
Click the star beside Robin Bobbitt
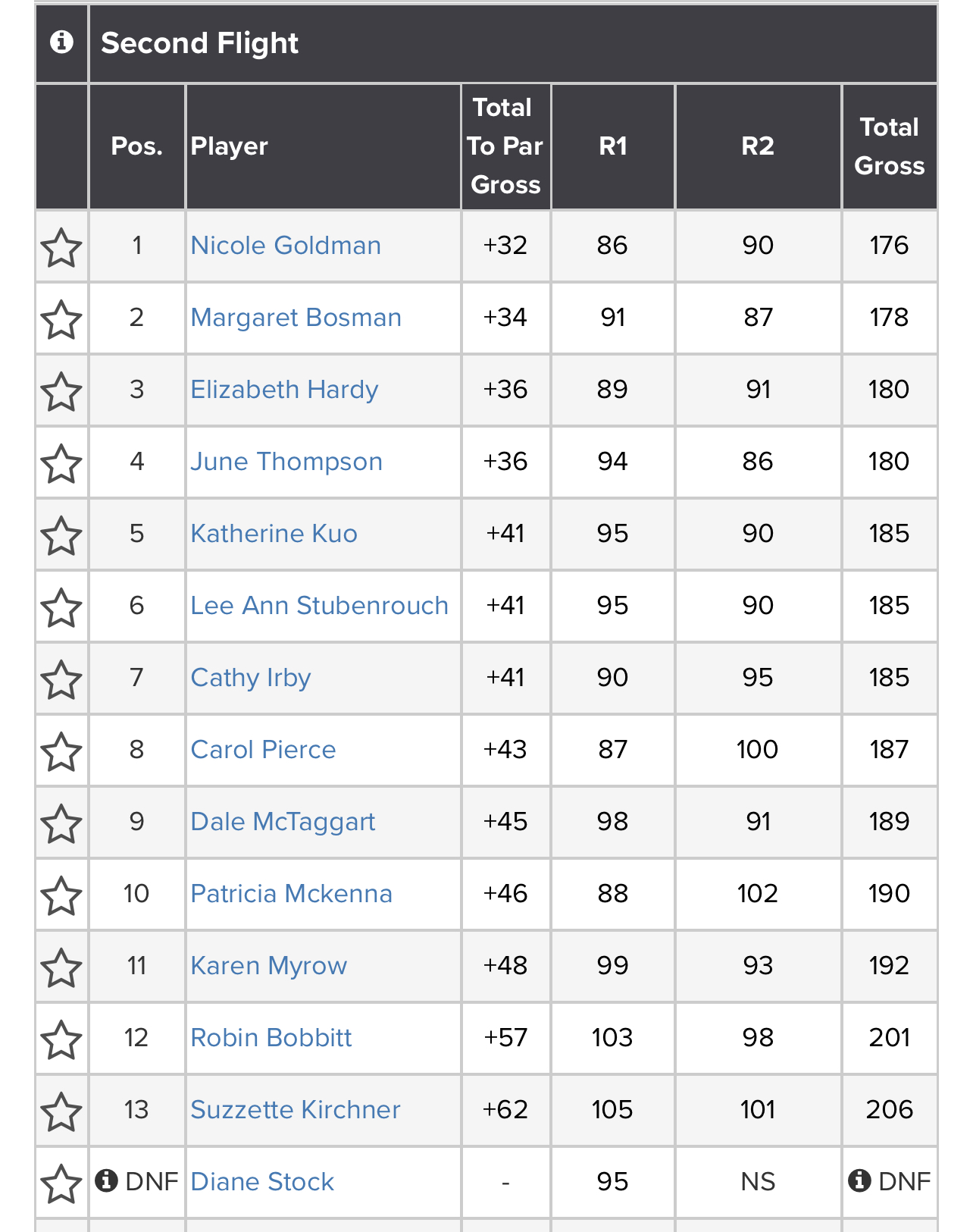point(61,1040)
